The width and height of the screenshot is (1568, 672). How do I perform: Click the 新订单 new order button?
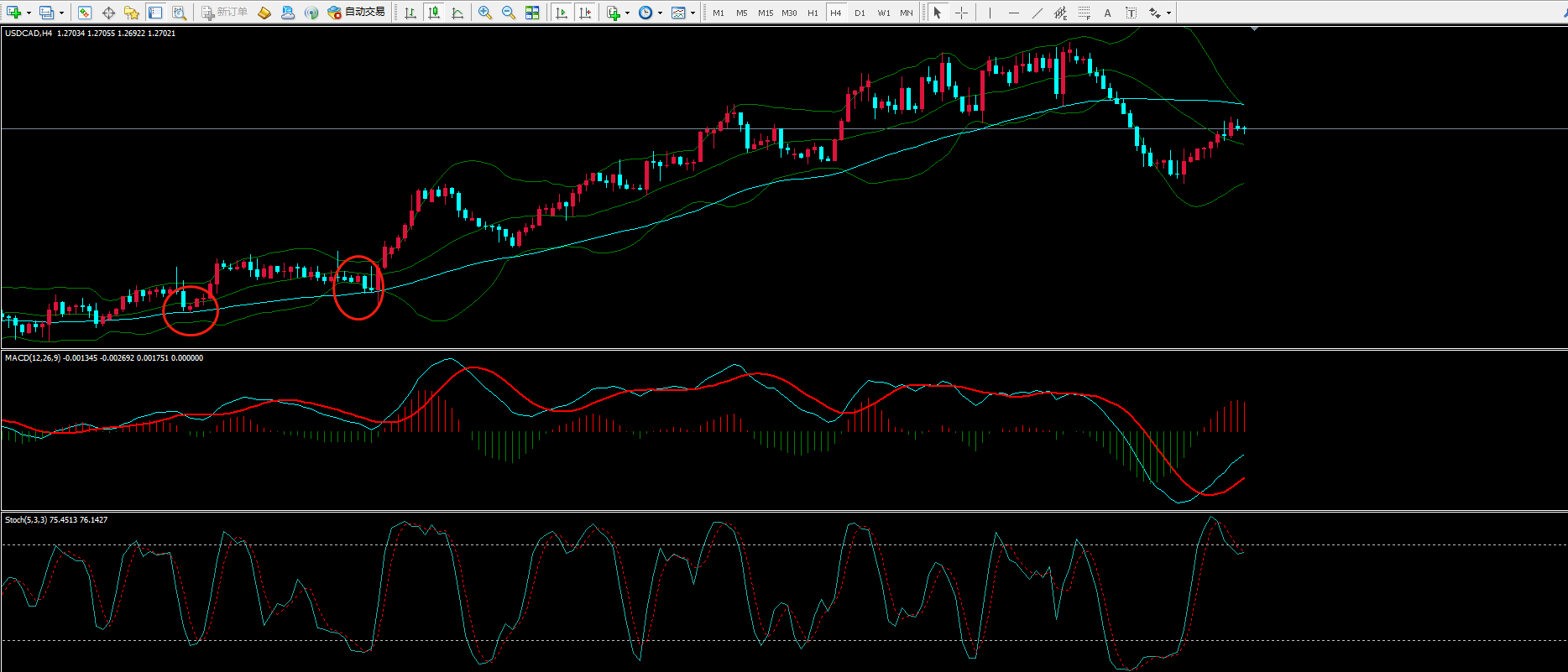point(224,13)
